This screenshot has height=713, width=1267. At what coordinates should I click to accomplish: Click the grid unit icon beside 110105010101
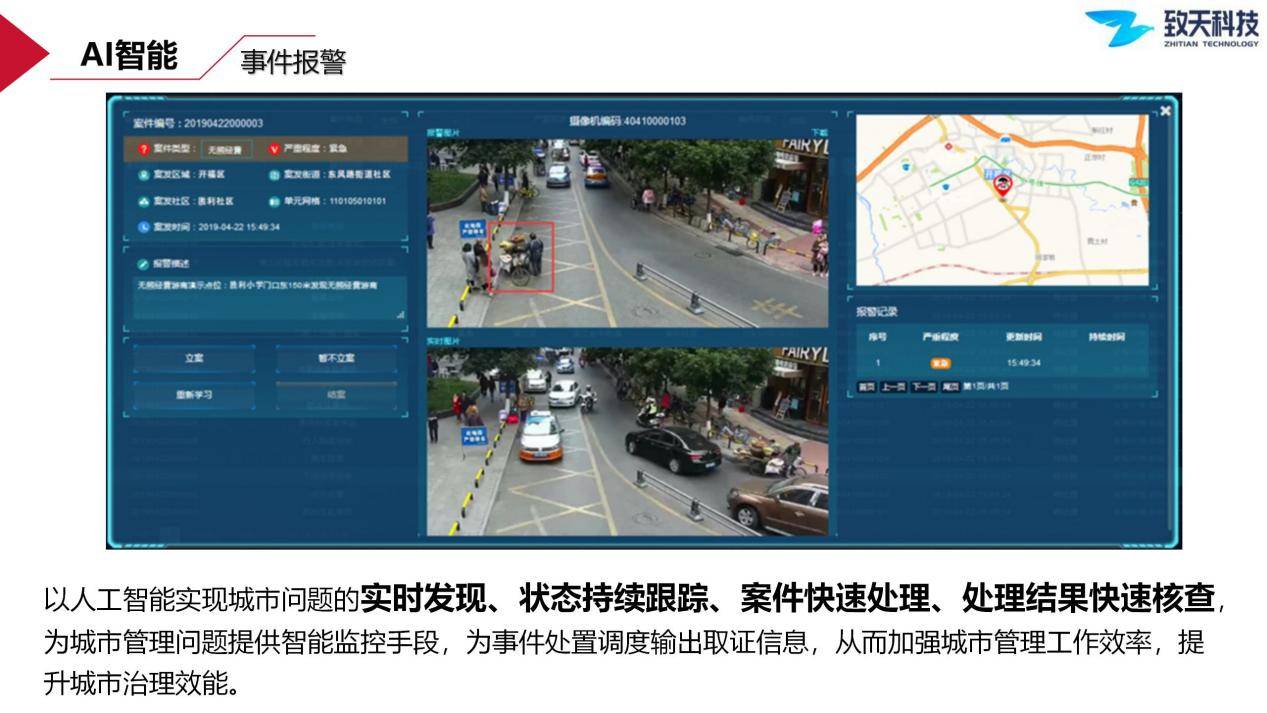(274, 201)
